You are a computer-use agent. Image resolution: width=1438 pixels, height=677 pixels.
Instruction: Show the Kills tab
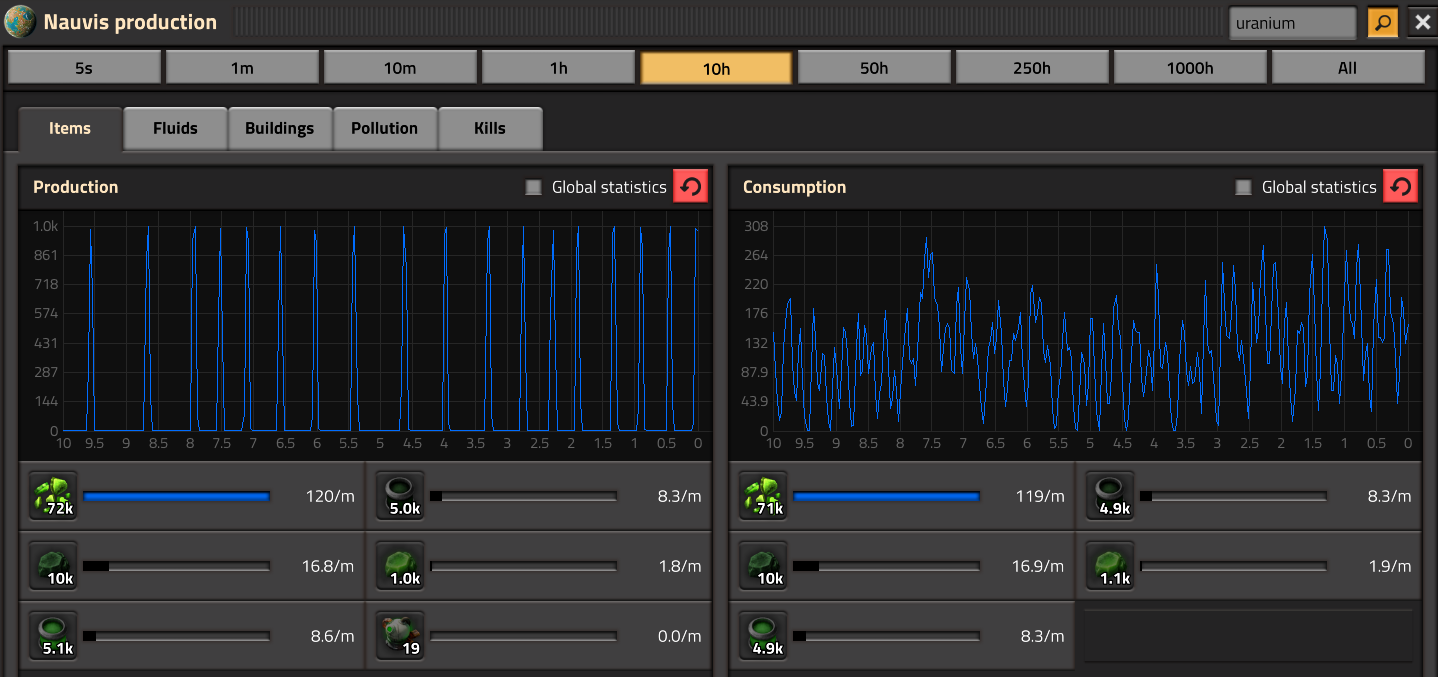tap(490, 128)
